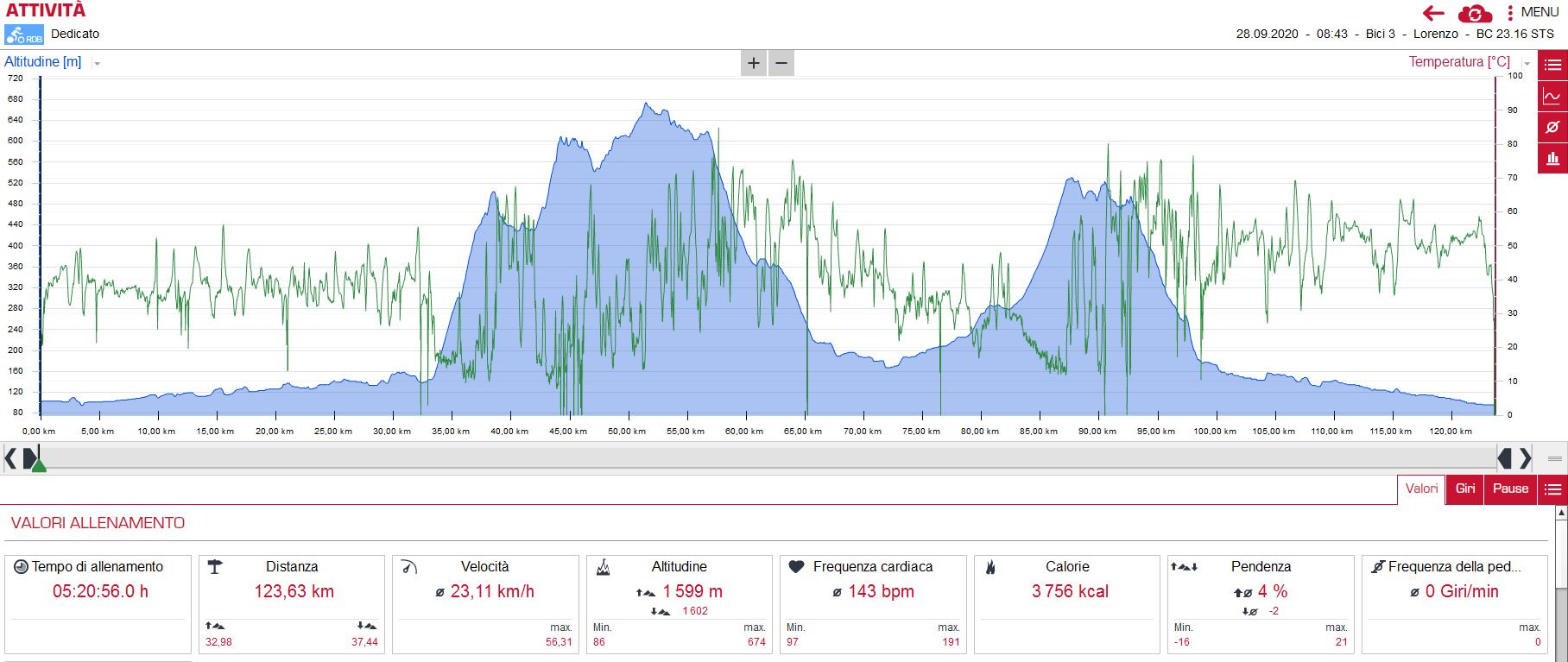Open the MENU with three dots

pos(1533,12)
